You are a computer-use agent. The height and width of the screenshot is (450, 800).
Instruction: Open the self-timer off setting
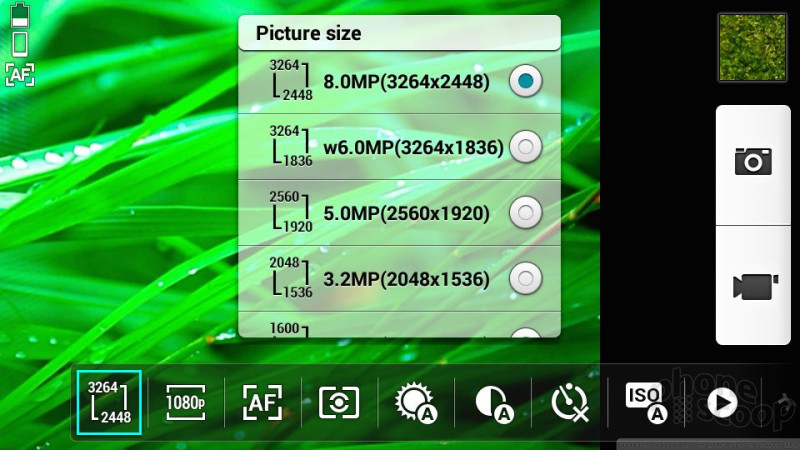coord(570,403)
